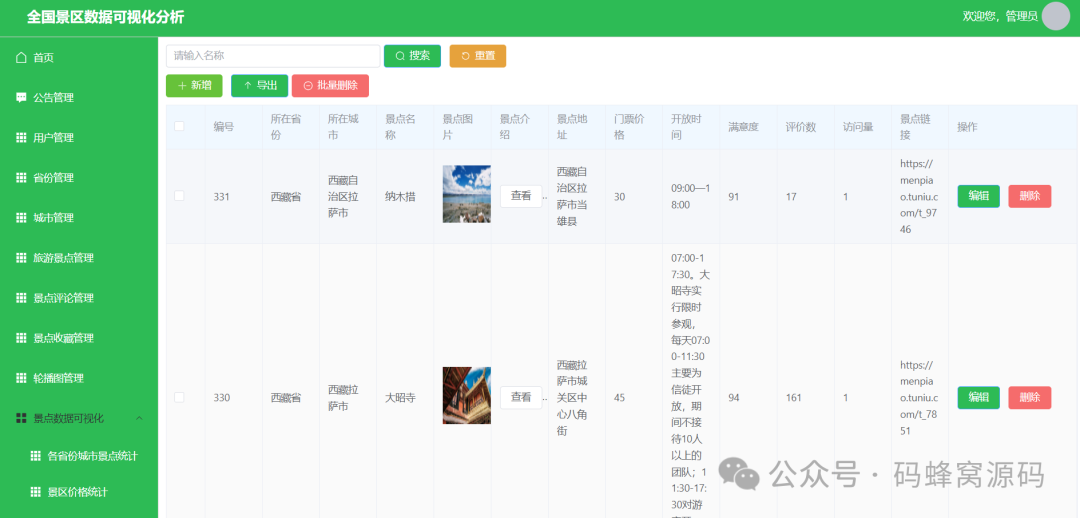Tick the checkbox for row 331
Screen dimensions: 1080x518
click(179, 196)
